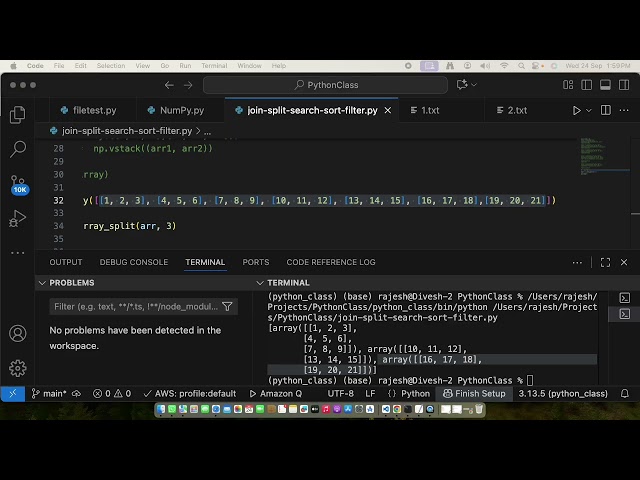Screen dimensions: 640x480
Task: Click the PythonClass command center search box
Action: tap(325, 85)
